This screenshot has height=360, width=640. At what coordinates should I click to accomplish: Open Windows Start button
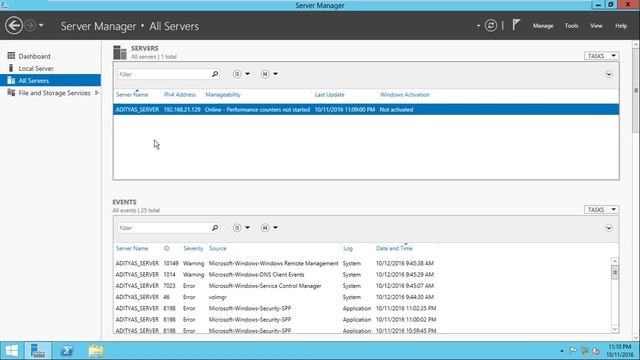tap(11, 351)
